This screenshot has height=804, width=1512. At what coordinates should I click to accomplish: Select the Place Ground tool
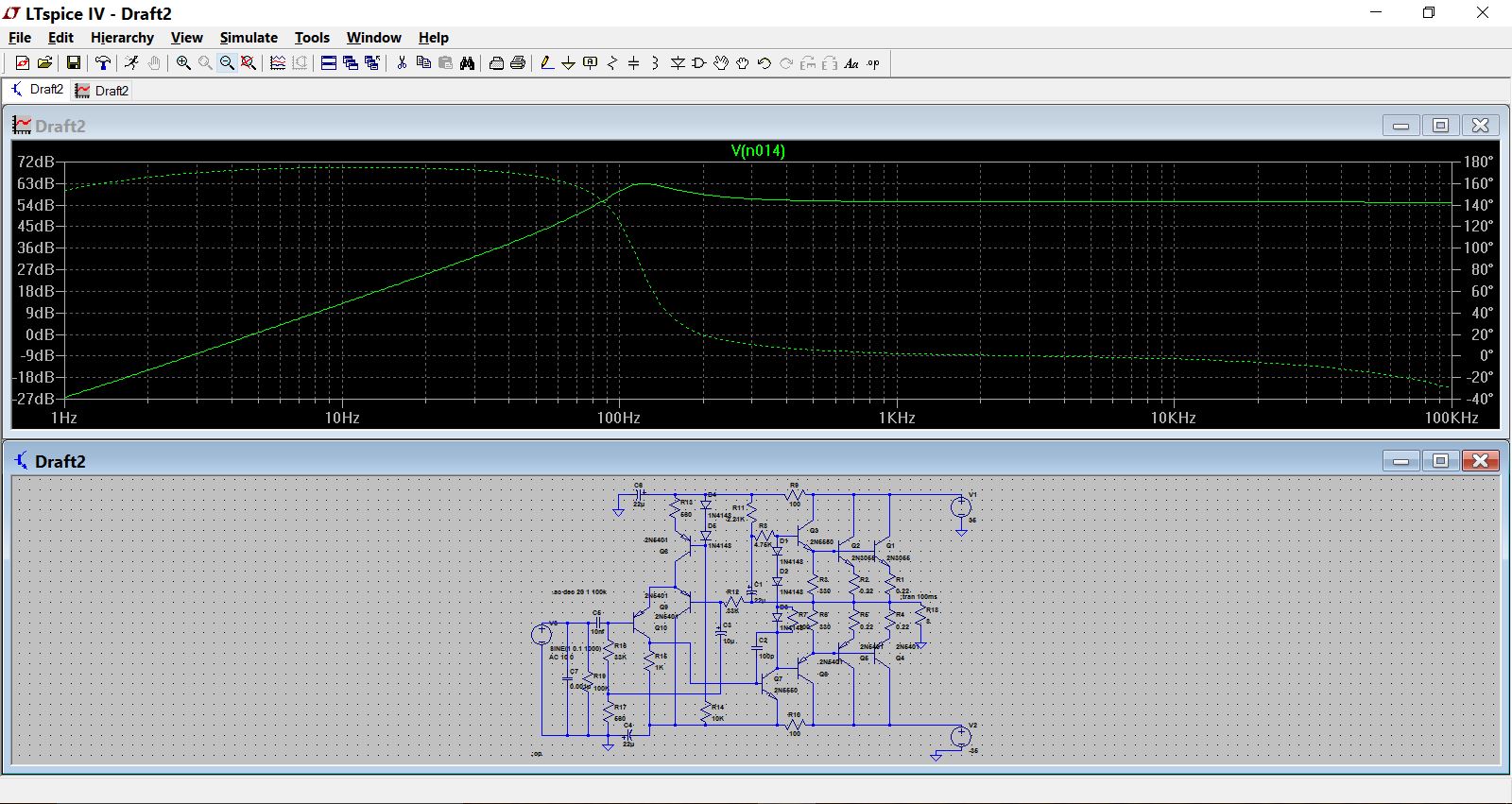click(x=568, y=63)
